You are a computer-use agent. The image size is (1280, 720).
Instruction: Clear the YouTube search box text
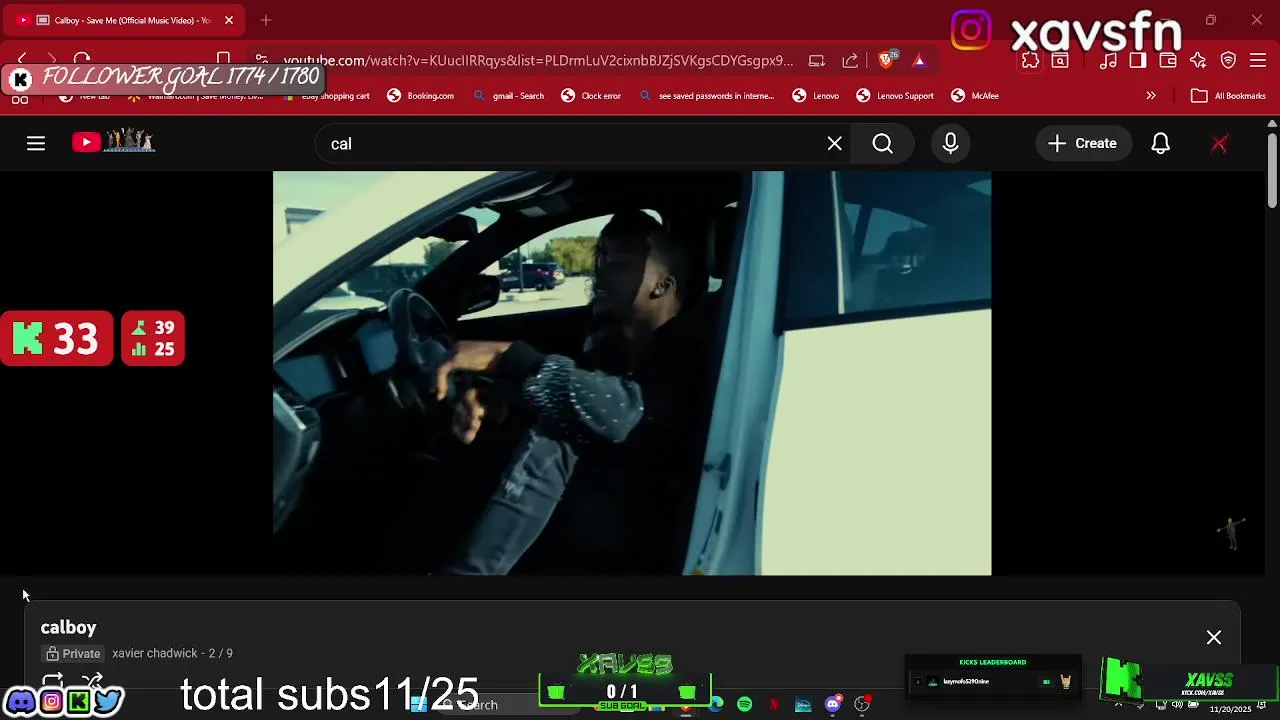click(835, 143)
